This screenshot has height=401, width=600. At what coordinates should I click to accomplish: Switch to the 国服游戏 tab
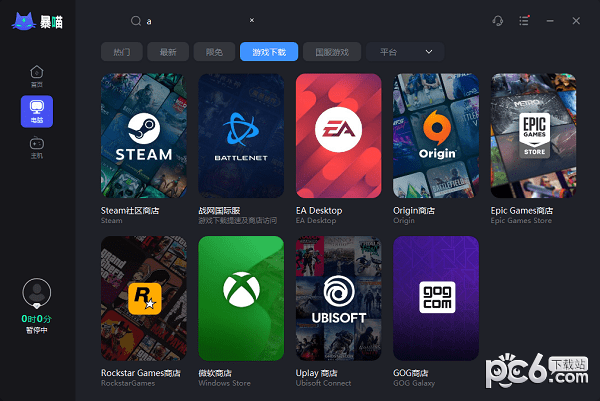[332, 52]
